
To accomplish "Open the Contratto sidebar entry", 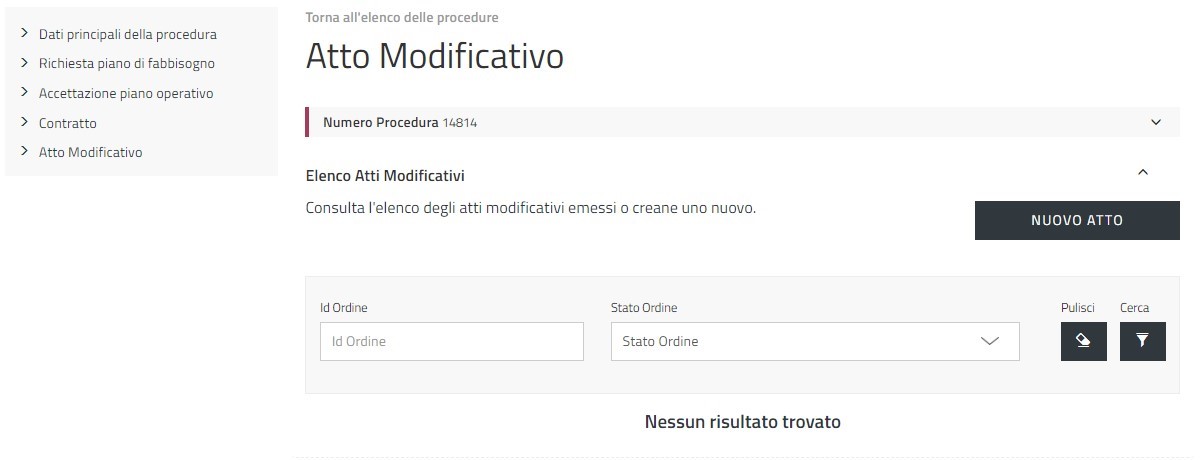I will pyautogui.click(x=68, y=123).
